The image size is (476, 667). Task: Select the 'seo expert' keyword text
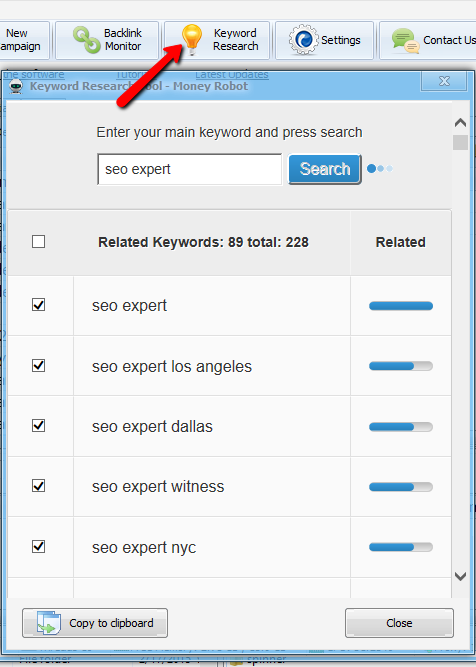click(129, 306)
